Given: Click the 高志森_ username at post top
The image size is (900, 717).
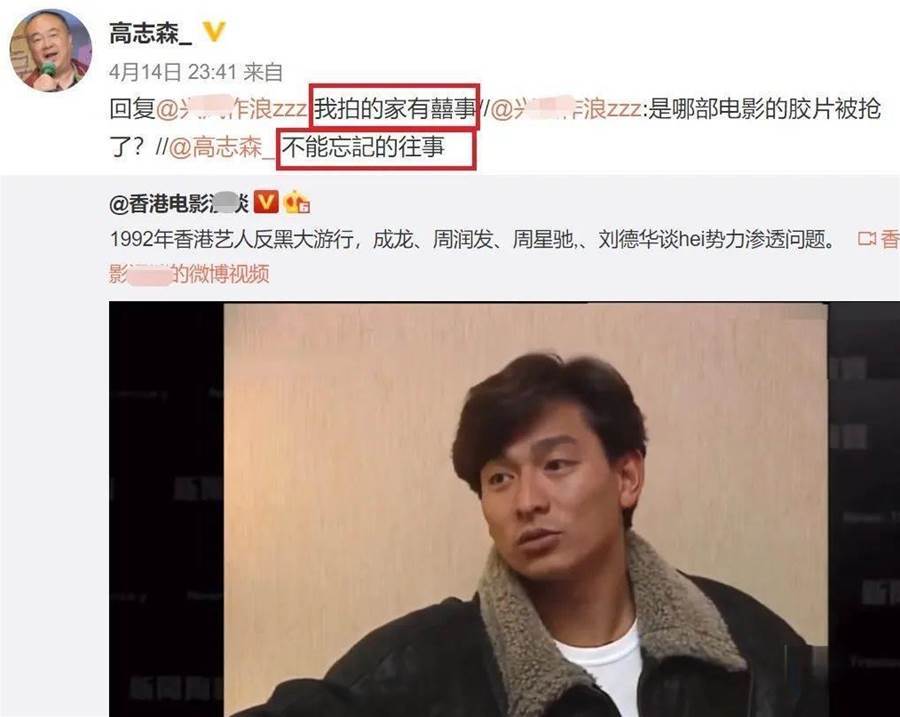Looking at the screenshot, I should pyautogui.click(x=150, y=32).
